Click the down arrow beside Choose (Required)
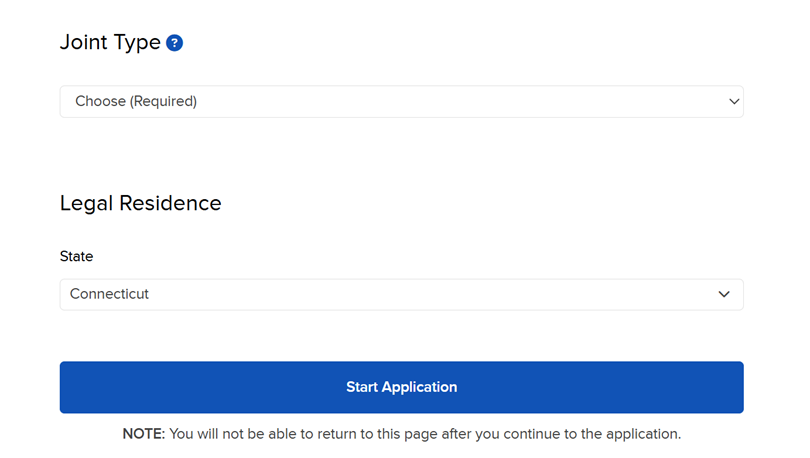 tap(734, 101)
